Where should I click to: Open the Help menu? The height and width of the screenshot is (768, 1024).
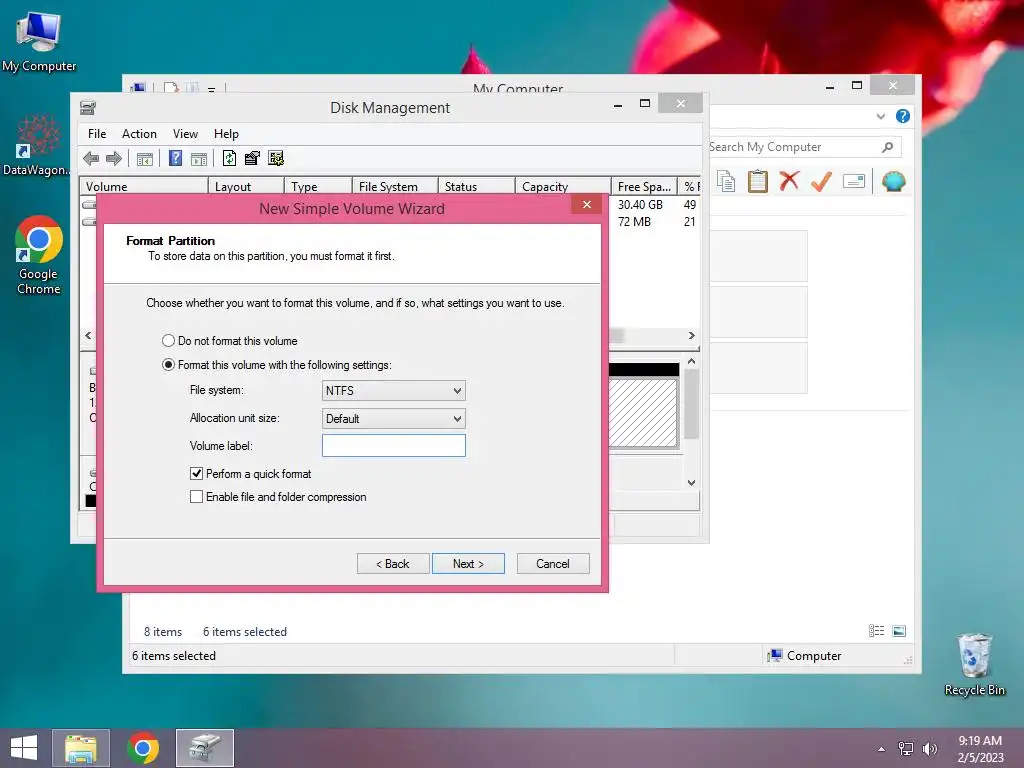226,134
